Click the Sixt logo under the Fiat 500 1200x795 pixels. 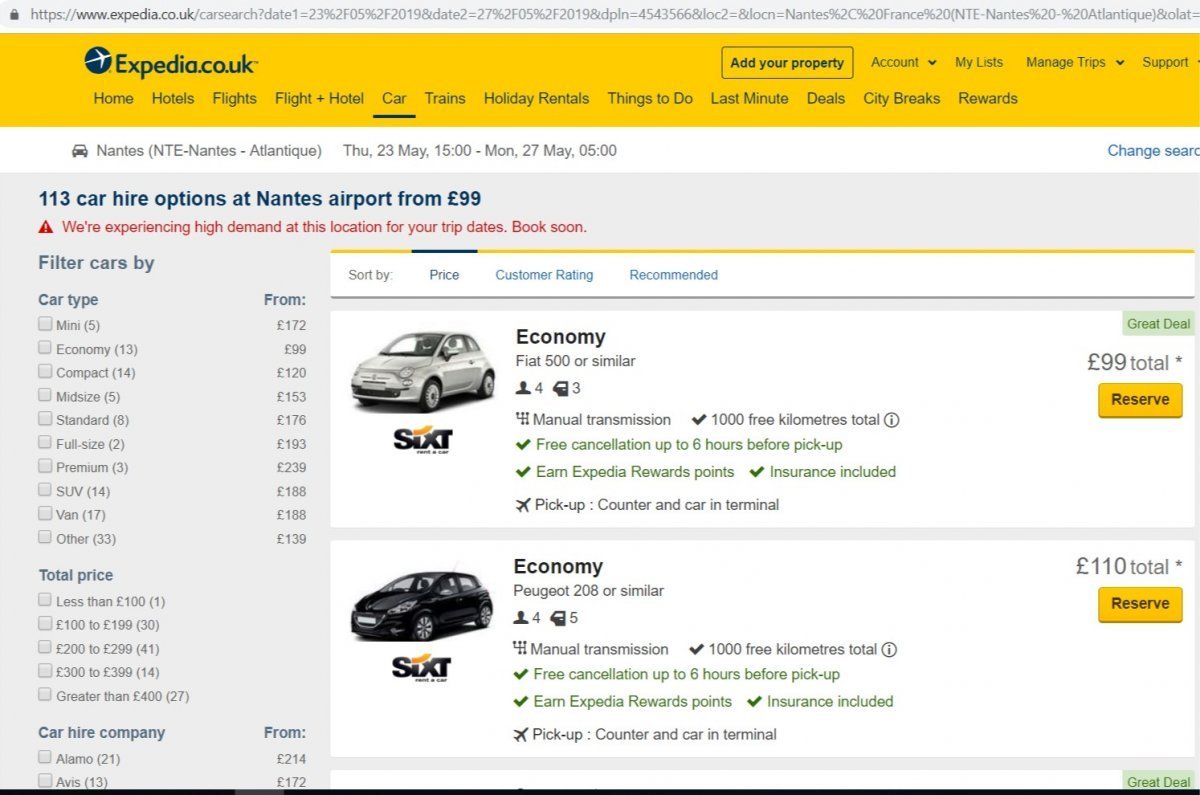pos(422,439)
